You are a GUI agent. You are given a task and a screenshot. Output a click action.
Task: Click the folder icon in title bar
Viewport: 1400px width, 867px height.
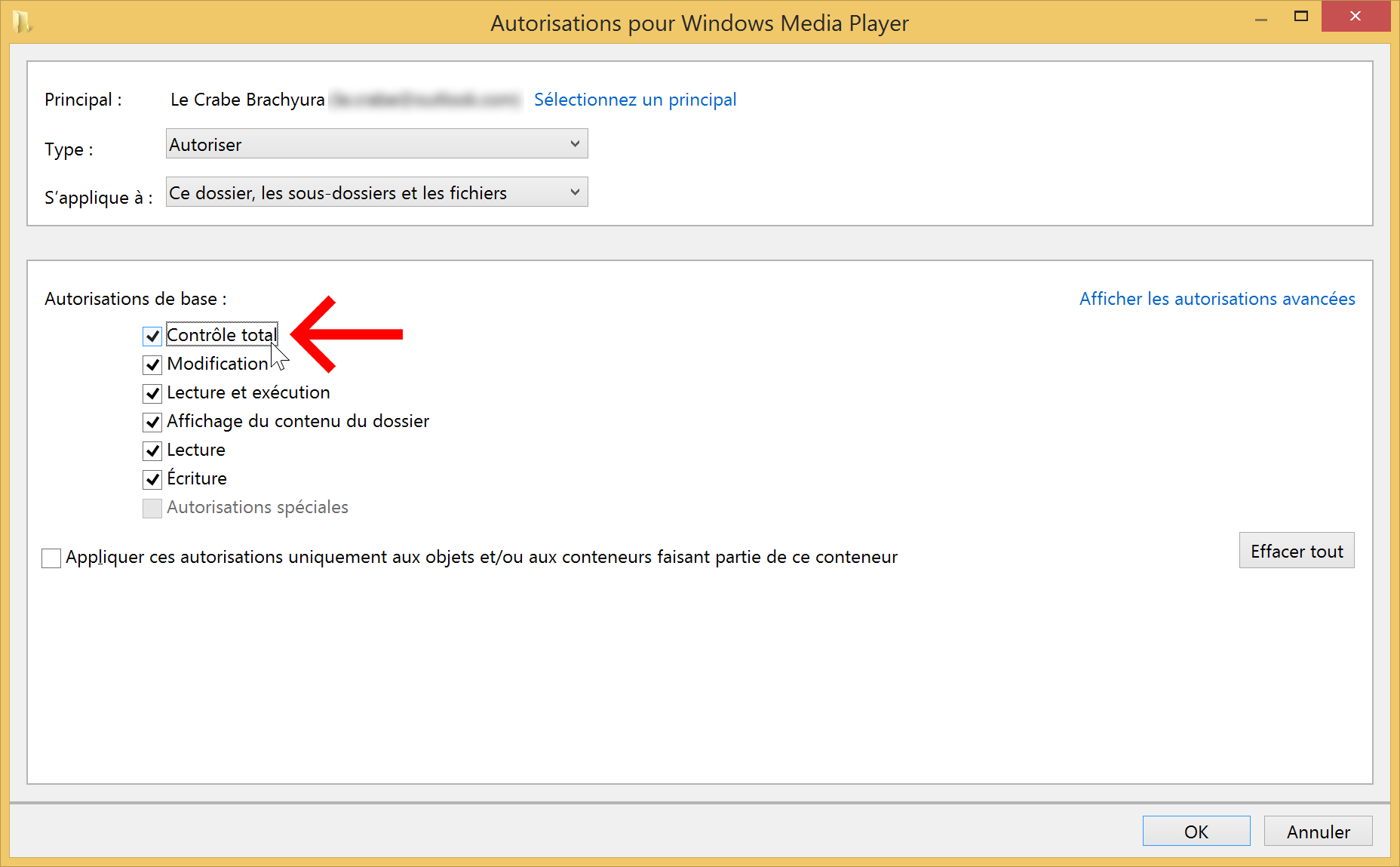pyautogui.click(x=23, y=22)
